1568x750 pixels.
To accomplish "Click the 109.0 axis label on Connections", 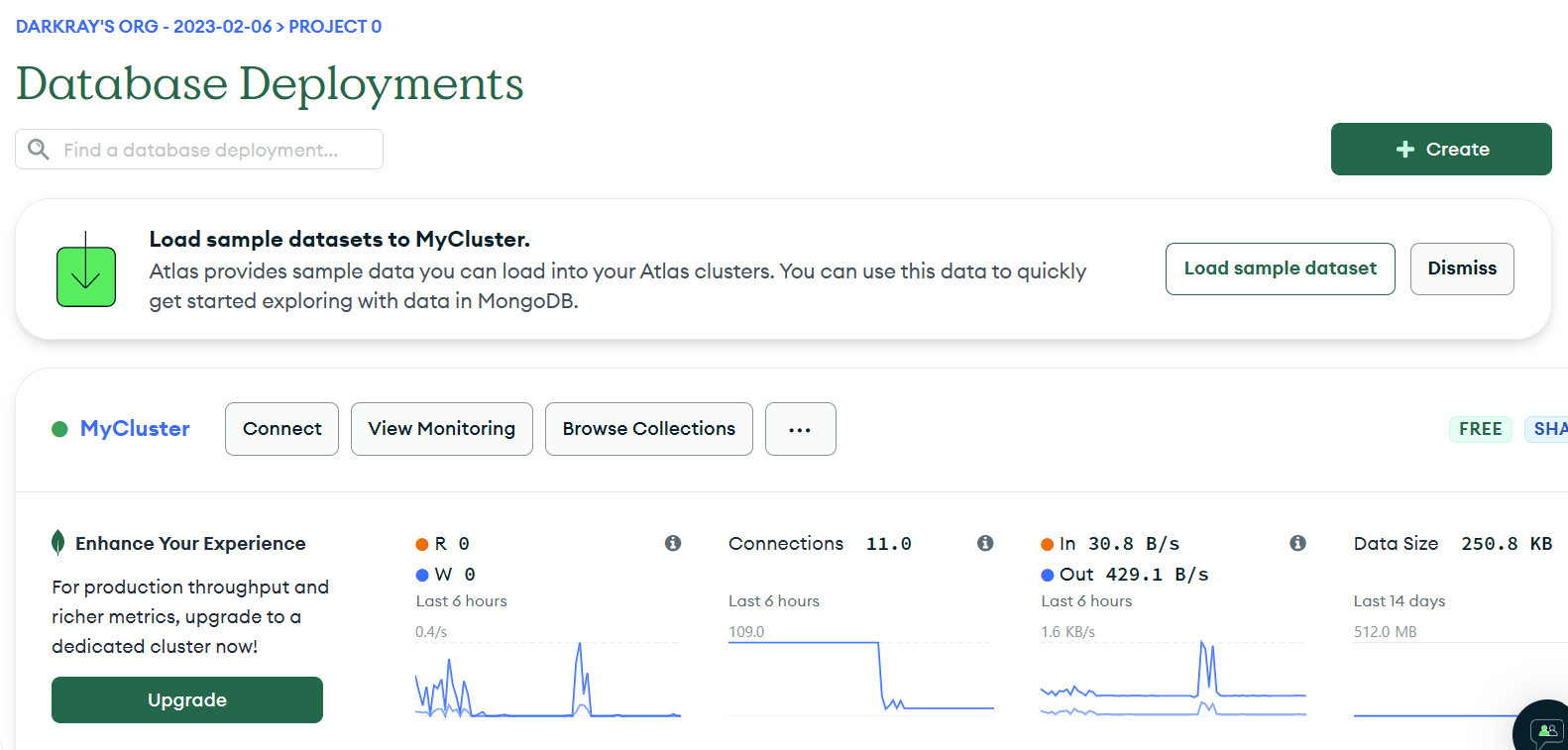I will point(746,632).
